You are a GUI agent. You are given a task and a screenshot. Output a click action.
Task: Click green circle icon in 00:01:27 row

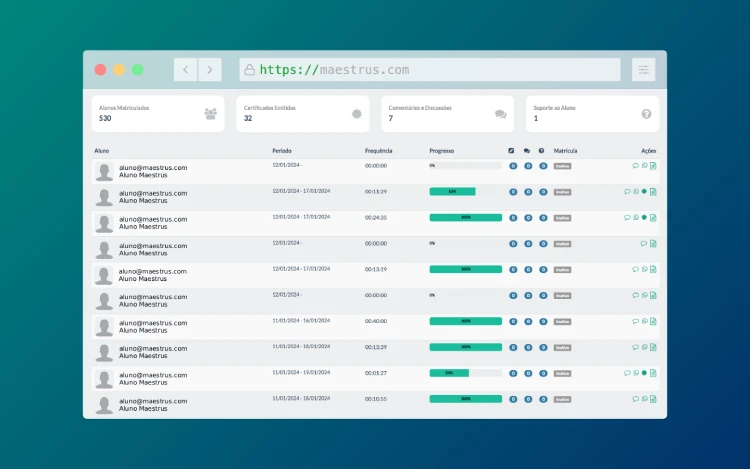coord(644,373)
